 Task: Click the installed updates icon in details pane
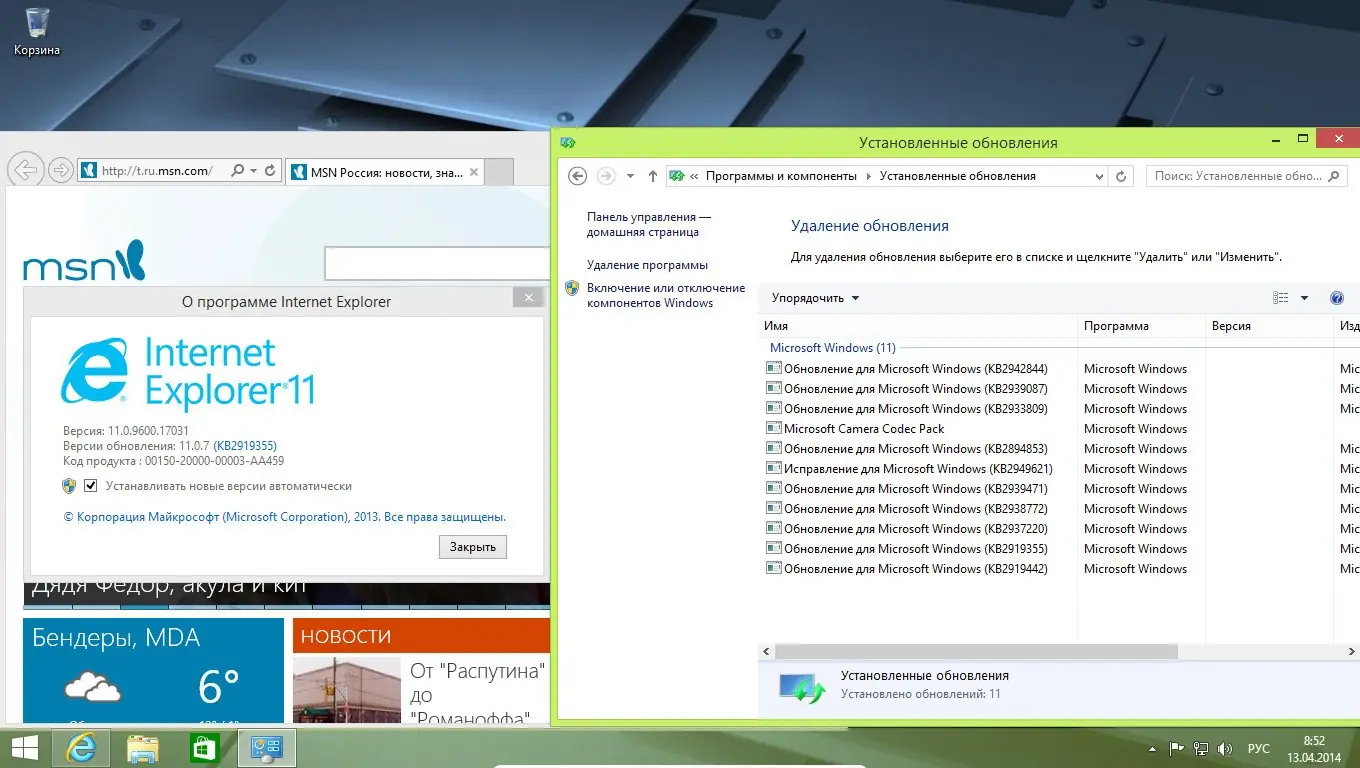[802, 686]
